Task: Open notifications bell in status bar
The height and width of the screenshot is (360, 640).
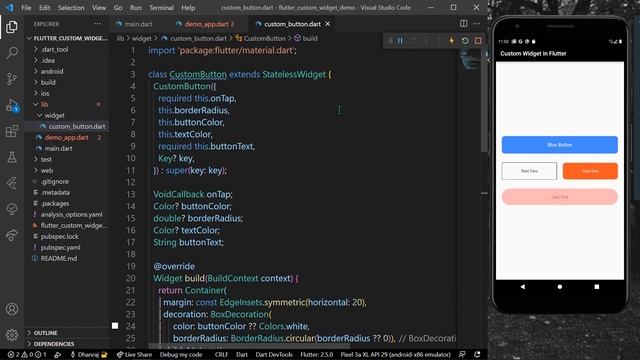Action: 477,355
